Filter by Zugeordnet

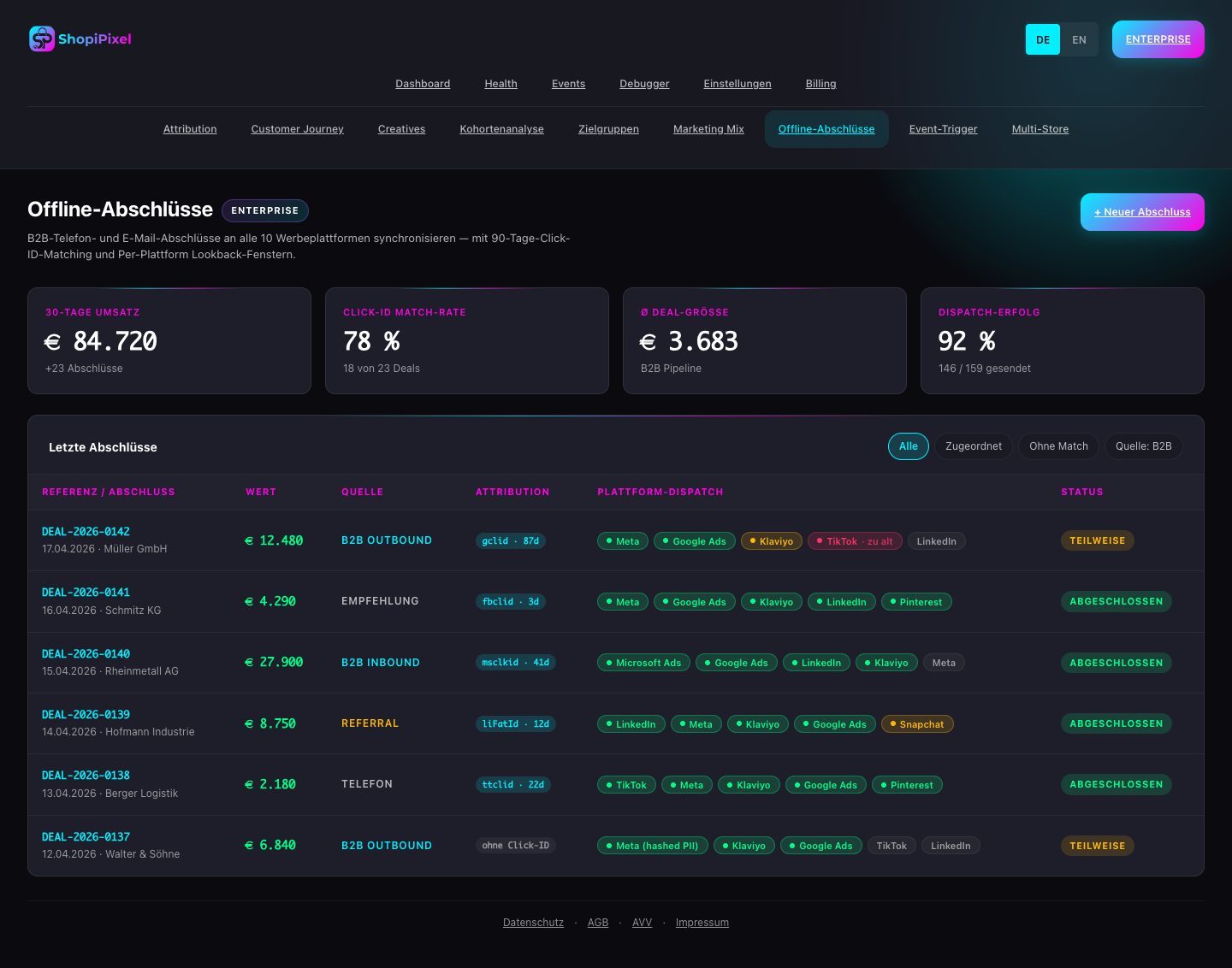(974, 446)
